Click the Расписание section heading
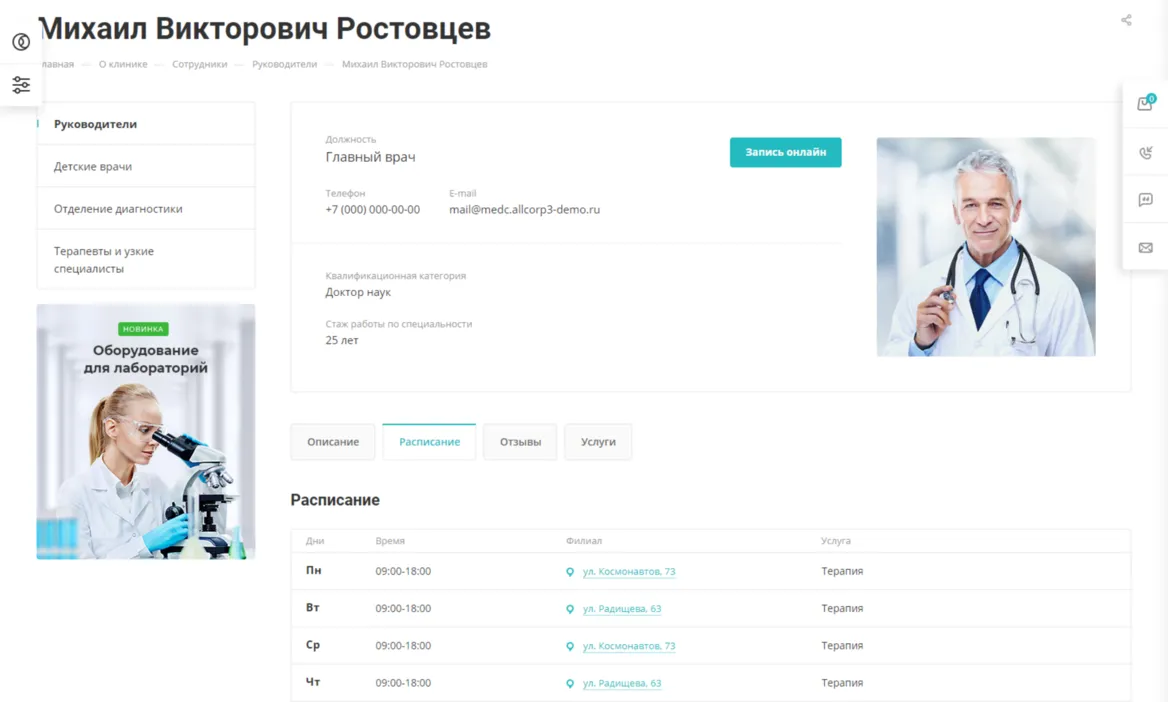 pyautogui.click(x=335, y=500)
